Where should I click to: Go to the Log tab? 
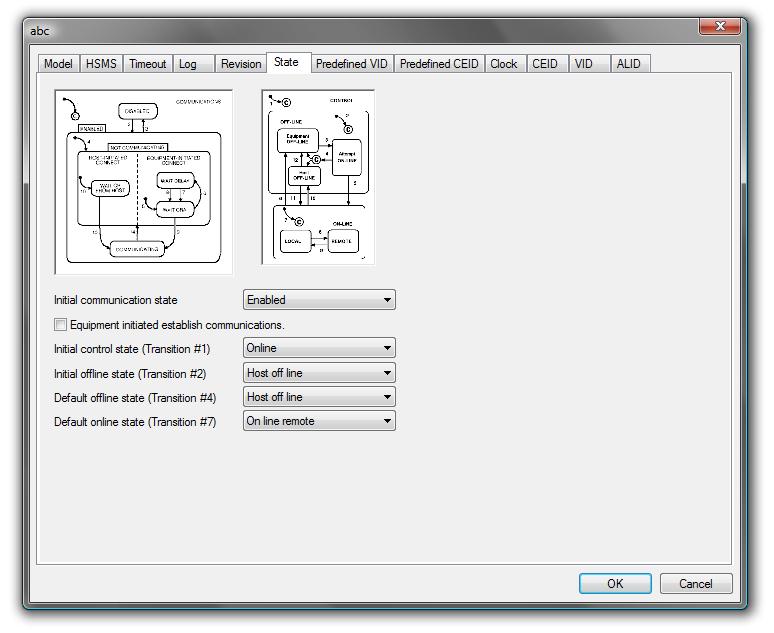click(x=188, y=64)
